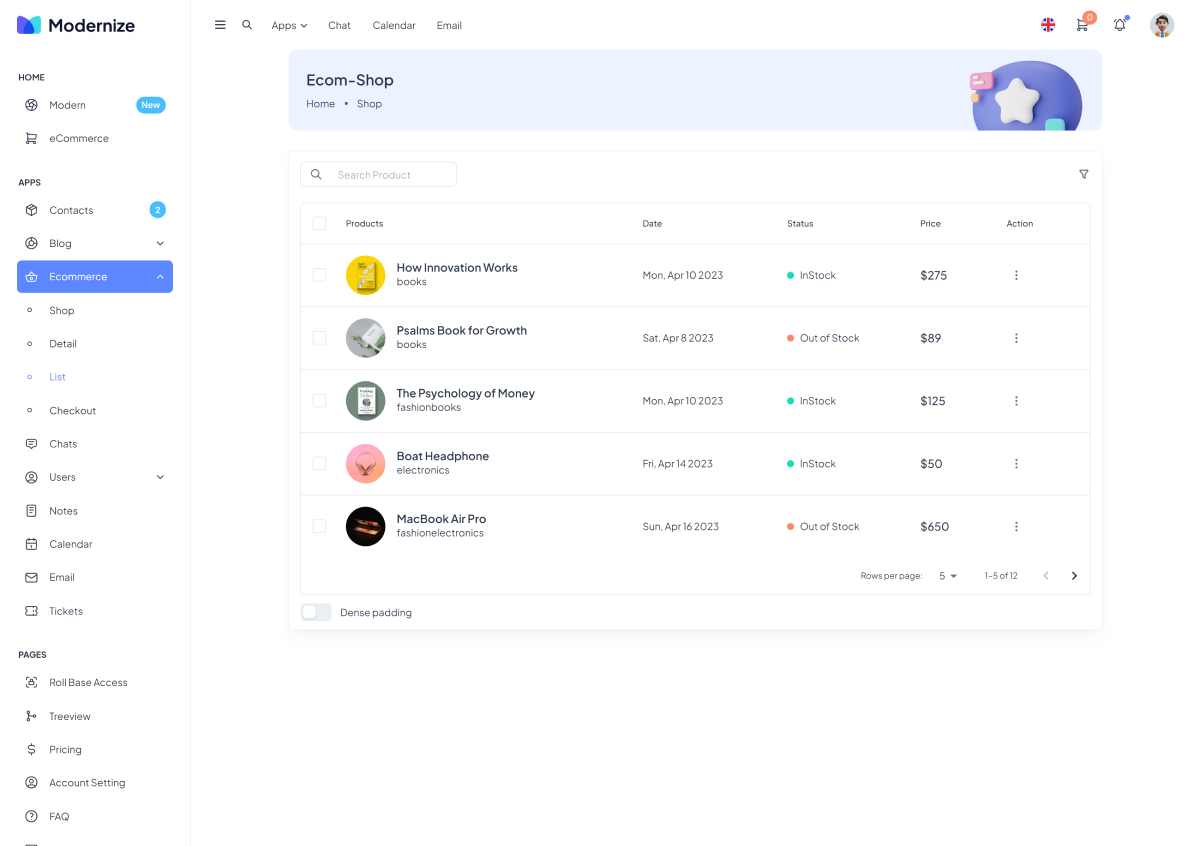Check the select-all products checkbox
Screen dimensions: 1200x846
coord(319,224)
